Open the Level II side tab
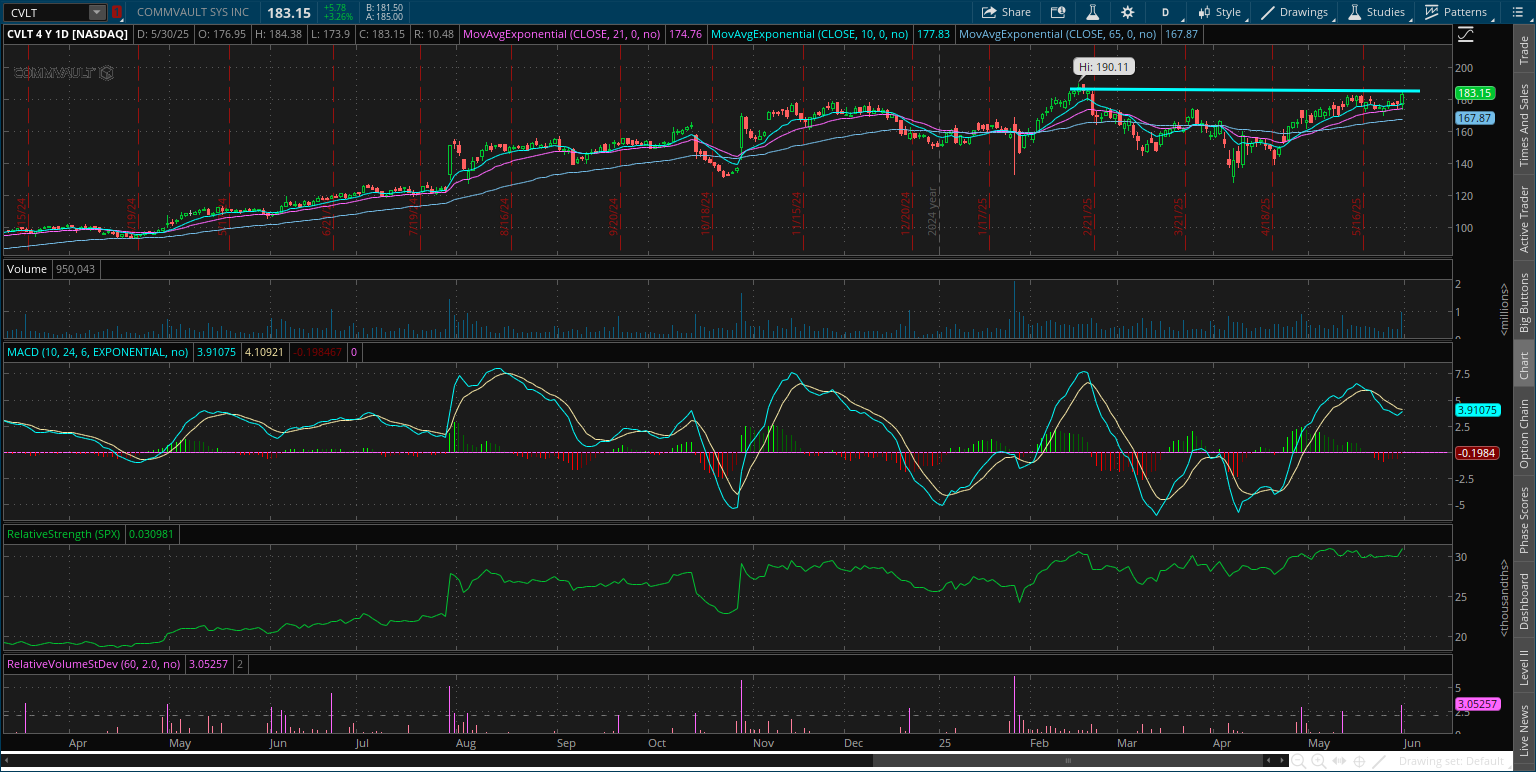1536x772 pixels. [1524, 667]
